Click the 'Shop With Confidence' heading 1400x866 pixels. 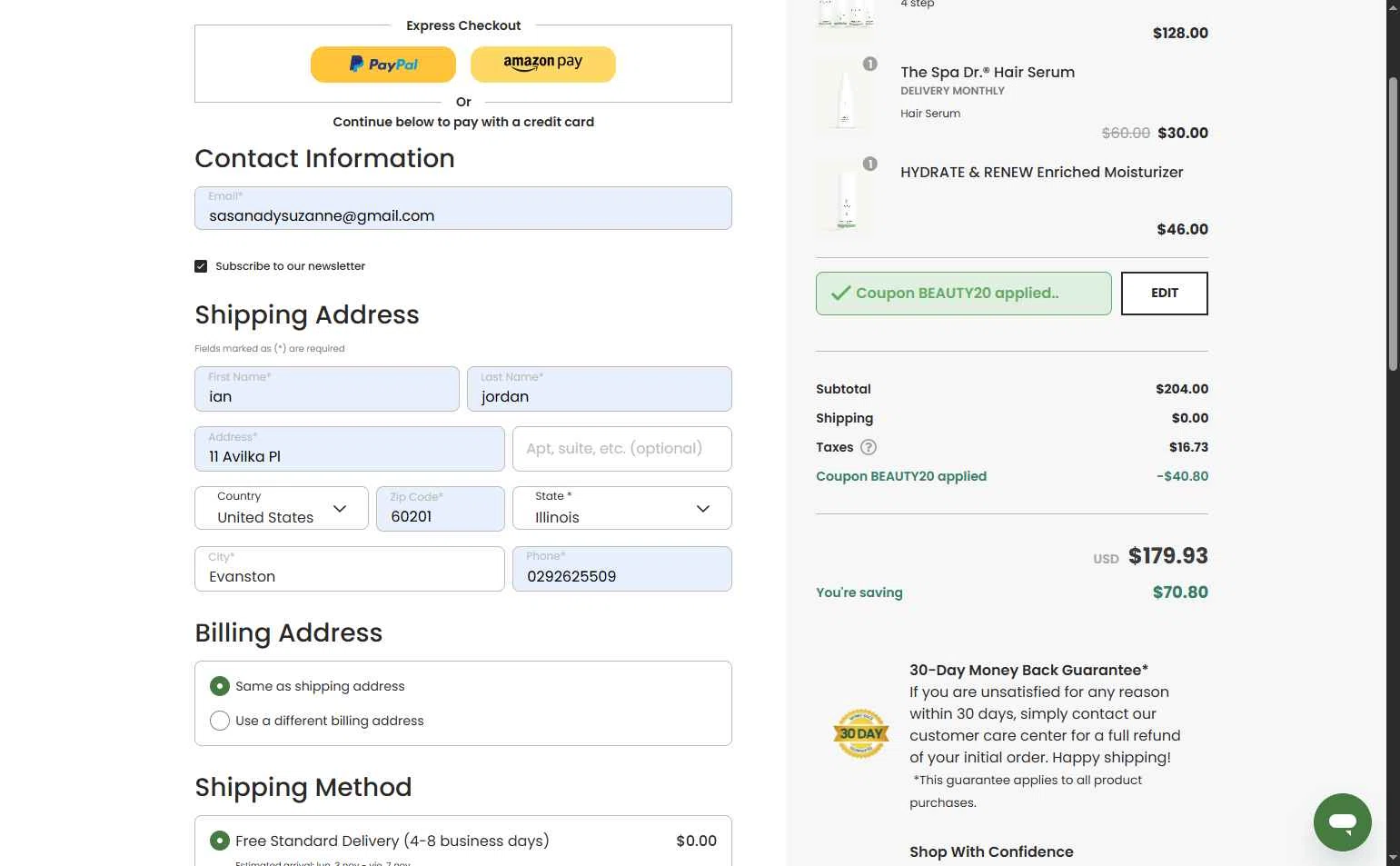991,852
